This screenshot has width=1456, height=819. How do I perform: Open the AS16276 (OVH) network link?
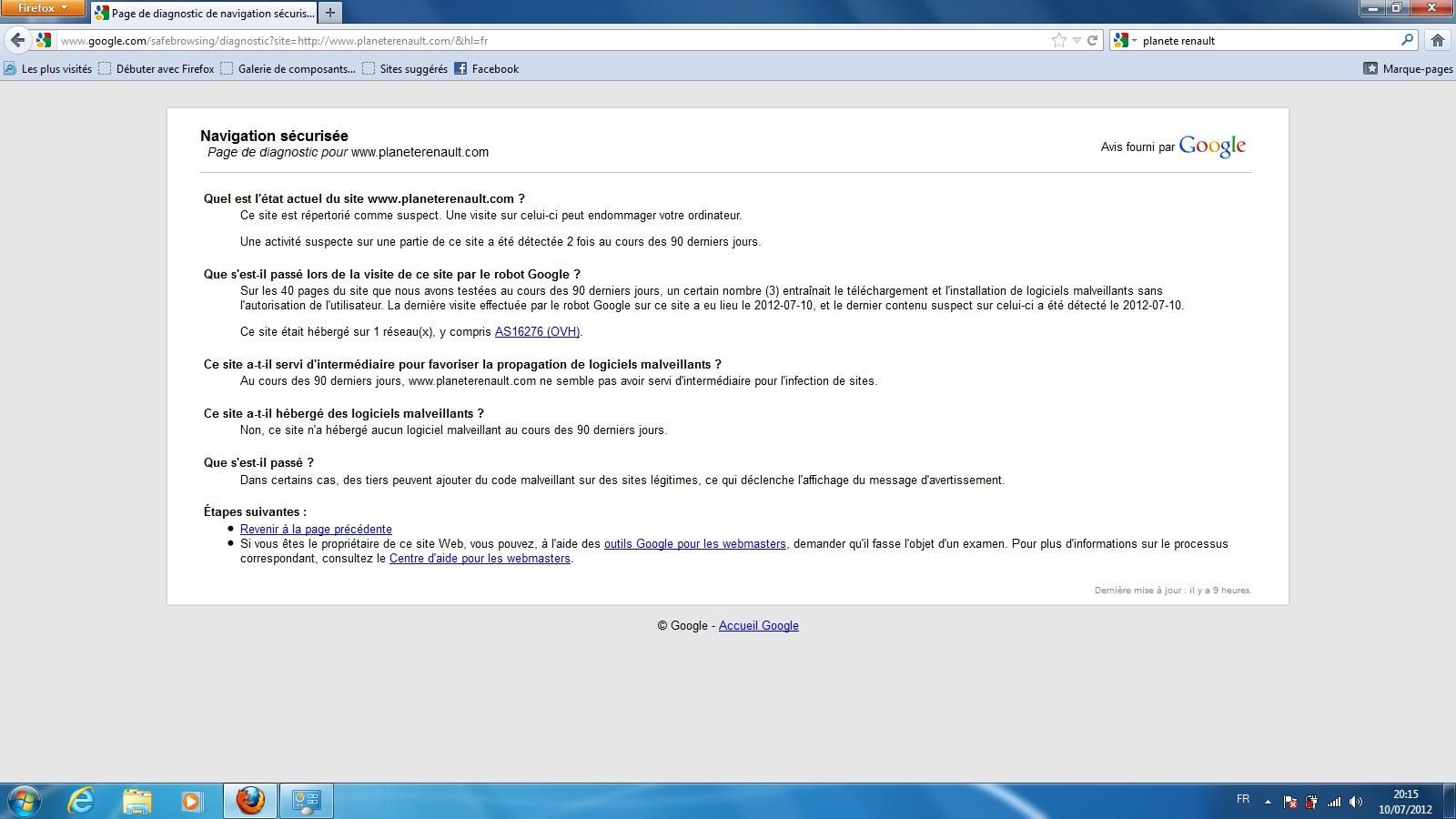pyautogui.click(x=537, y=332)
